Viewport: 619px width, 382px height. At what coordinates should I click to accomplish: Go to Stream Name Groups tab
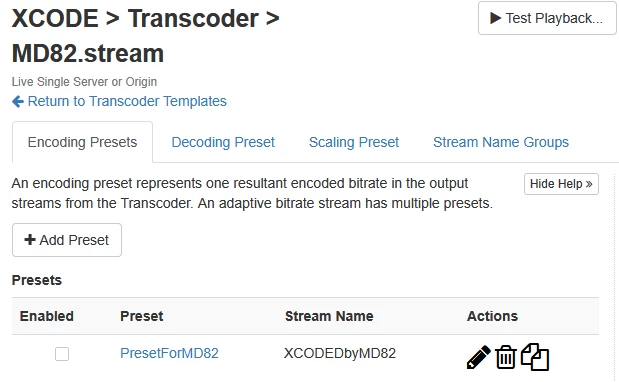click(x=501, y=142)
